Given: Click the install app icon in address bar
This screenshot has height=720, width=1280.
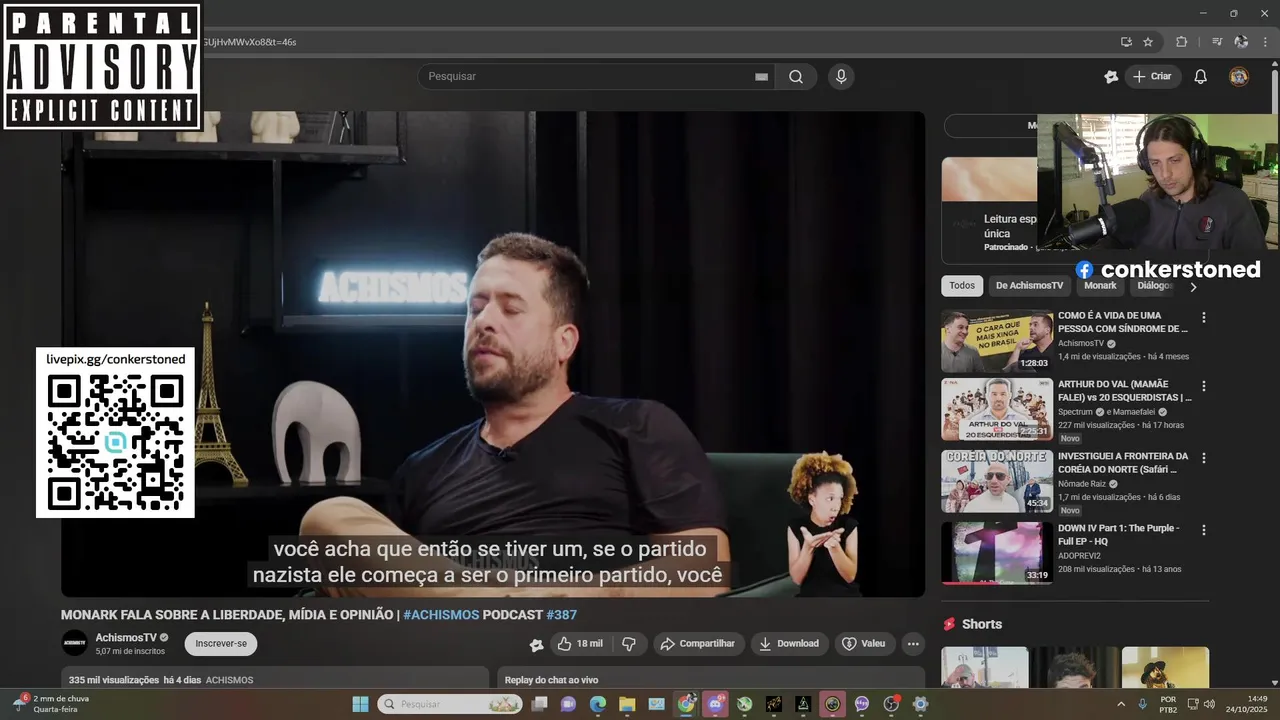Looking at the screenshot, I should pos(1126,42).
